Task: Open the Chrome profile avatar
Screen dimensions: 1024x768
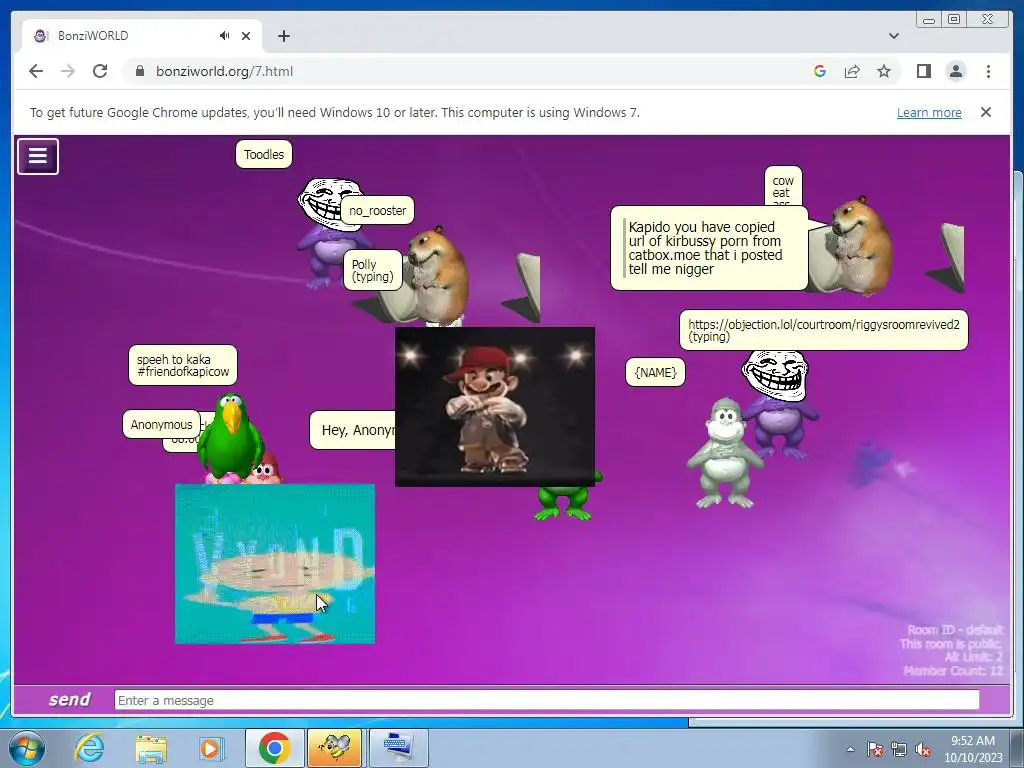Action: point(956,71)
